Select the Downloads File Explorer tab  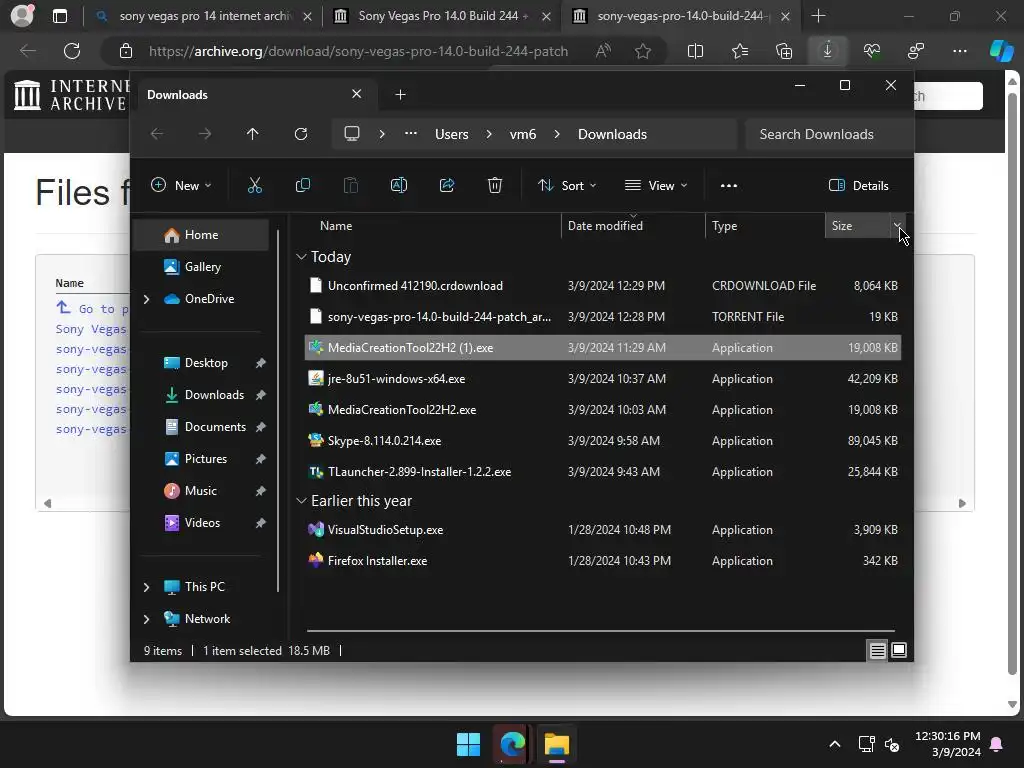(255, 95)
